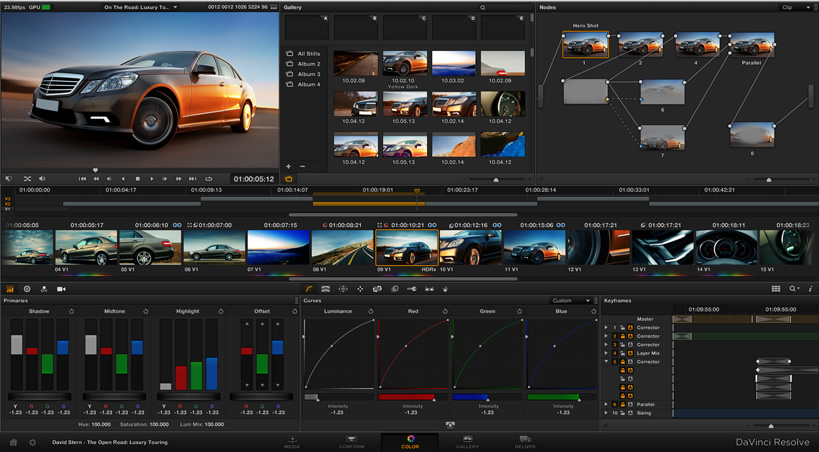Open the home icon in bottom-left corner
The height and width of the screenshot is (452, 819).
tap(13, 441)
